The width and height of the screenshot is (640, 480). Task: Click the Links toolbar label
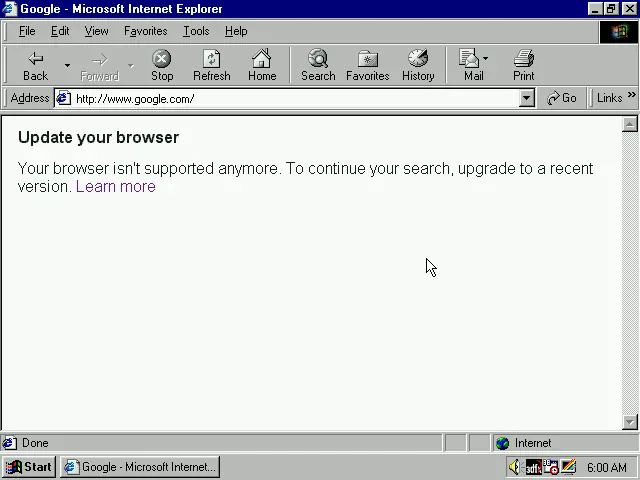tap(609, 98)
